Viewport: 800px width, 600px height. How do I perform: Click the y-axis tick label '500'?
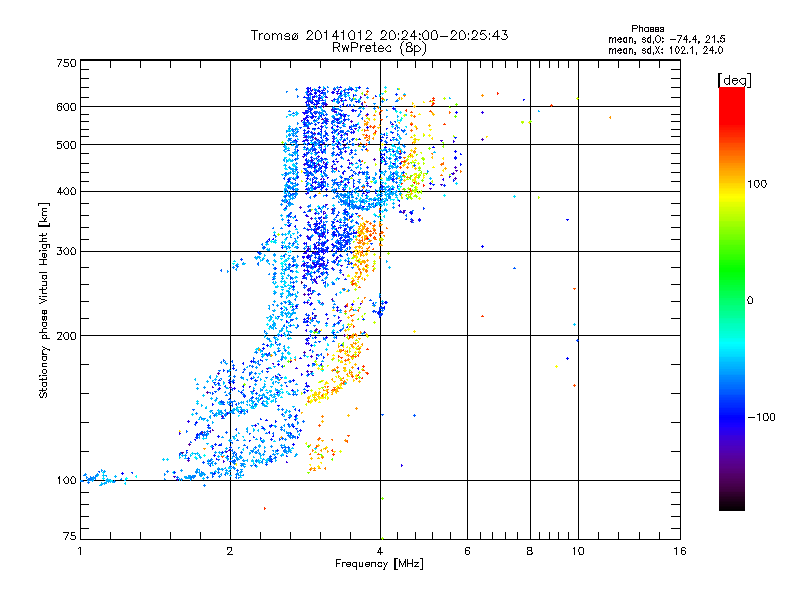[66, 145]
